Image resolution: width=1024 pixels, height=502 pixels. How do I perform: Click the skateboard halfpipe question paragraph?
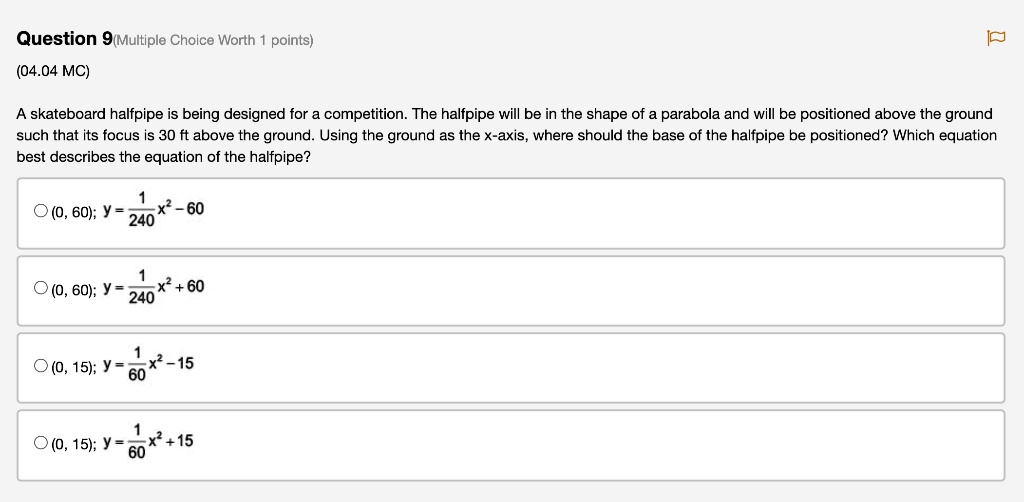[x=507, y=136]
